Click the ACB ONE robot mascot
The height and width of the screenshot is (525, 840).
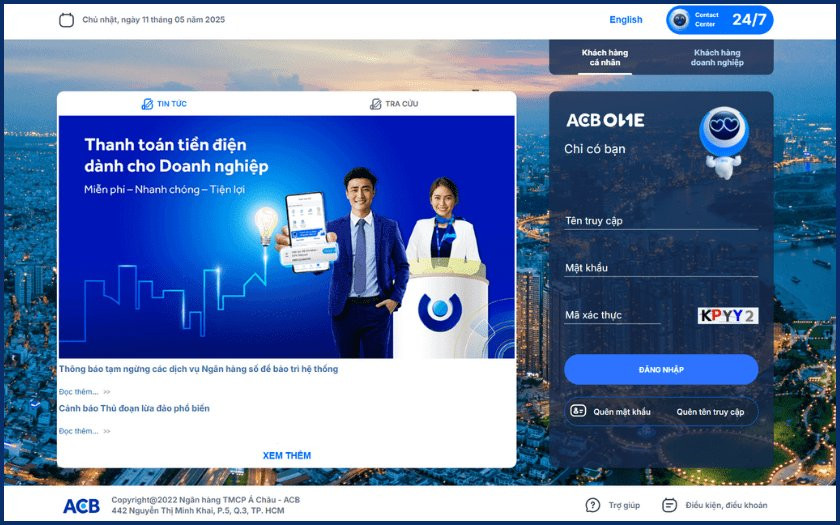pyautogui.click(x=722, y=140)
